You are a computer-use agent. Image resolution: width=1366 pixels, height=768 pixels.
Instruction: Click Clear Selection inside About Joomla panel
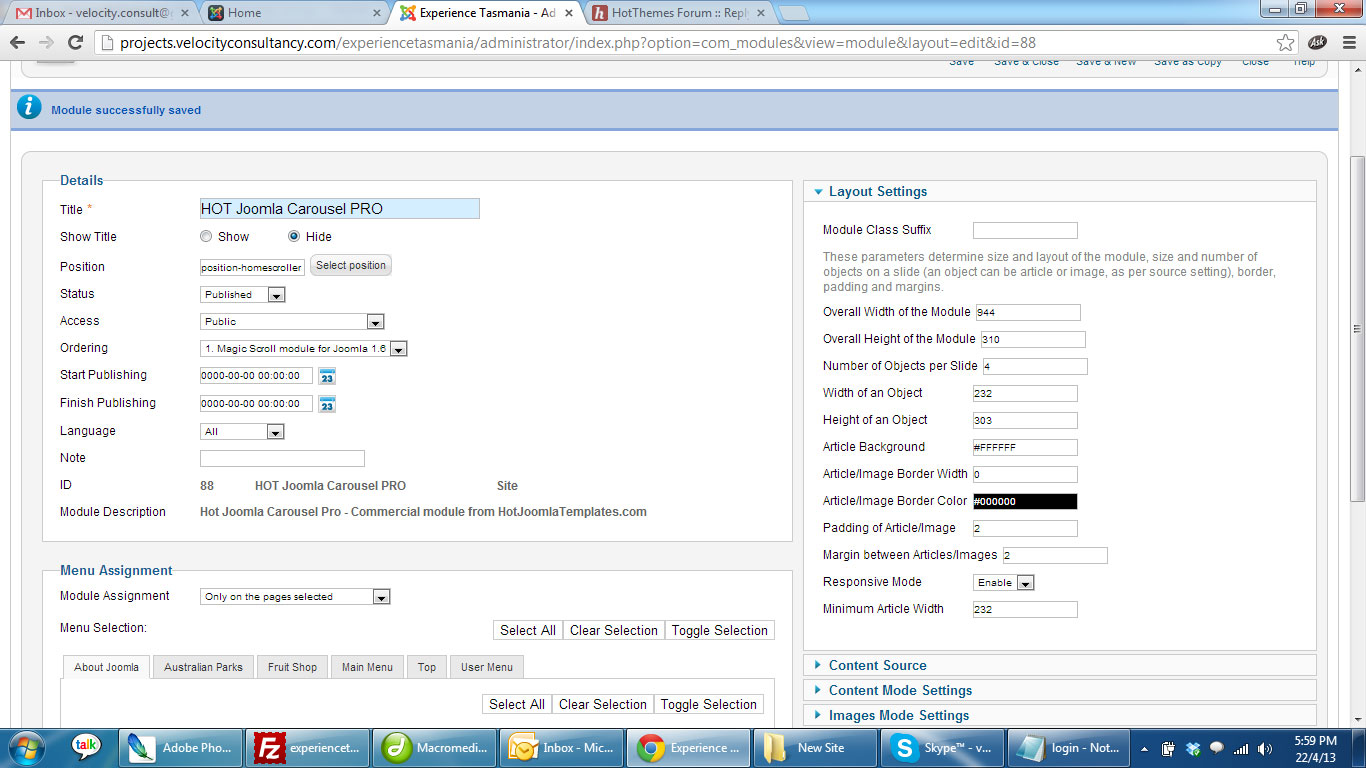click(x=603, y=704)
